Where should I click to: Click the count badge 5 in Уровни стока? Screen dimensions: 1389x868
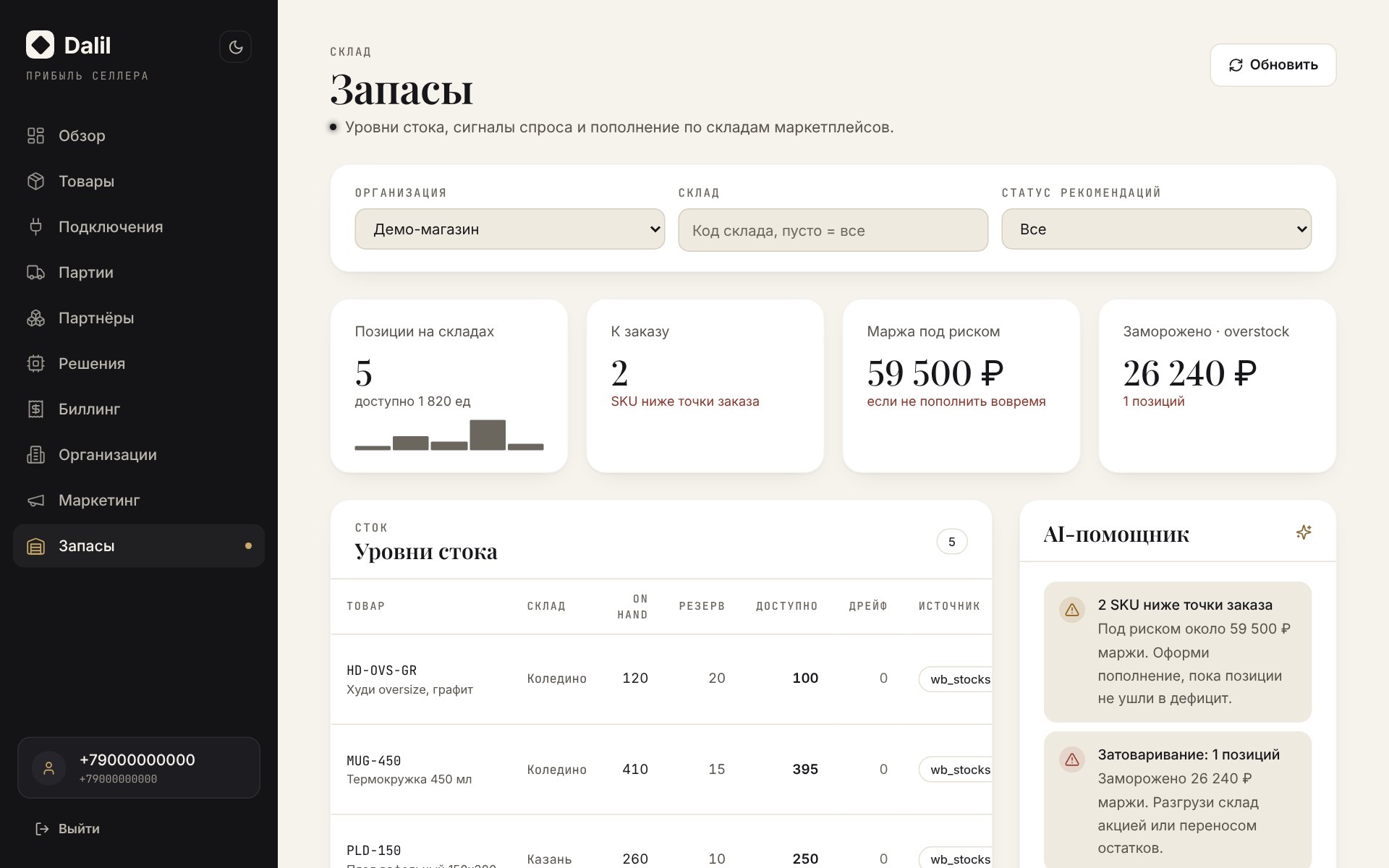[x=952, y=542]
